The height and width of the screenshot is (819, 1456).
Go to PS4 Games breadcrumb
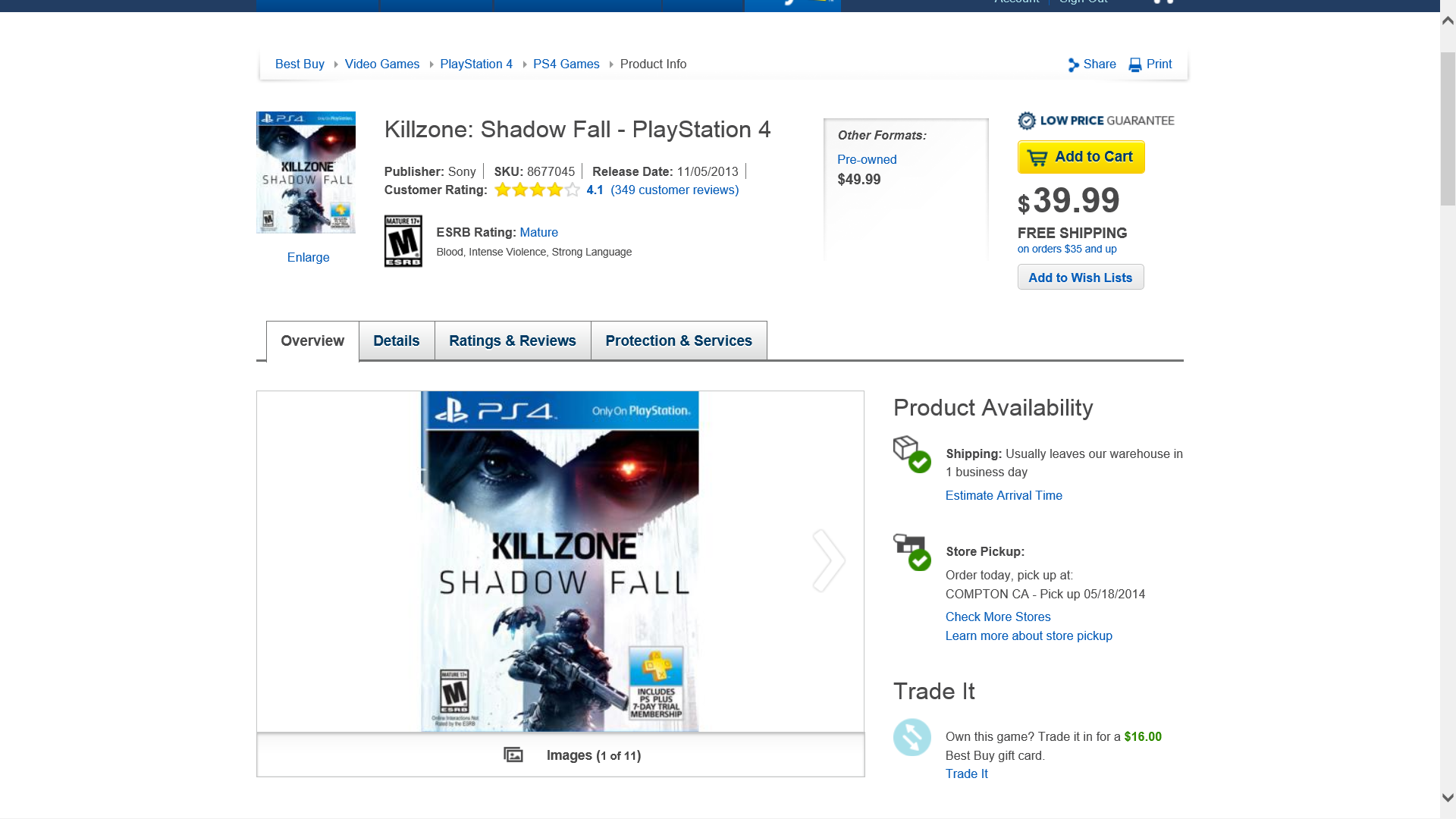click(566, 64)
